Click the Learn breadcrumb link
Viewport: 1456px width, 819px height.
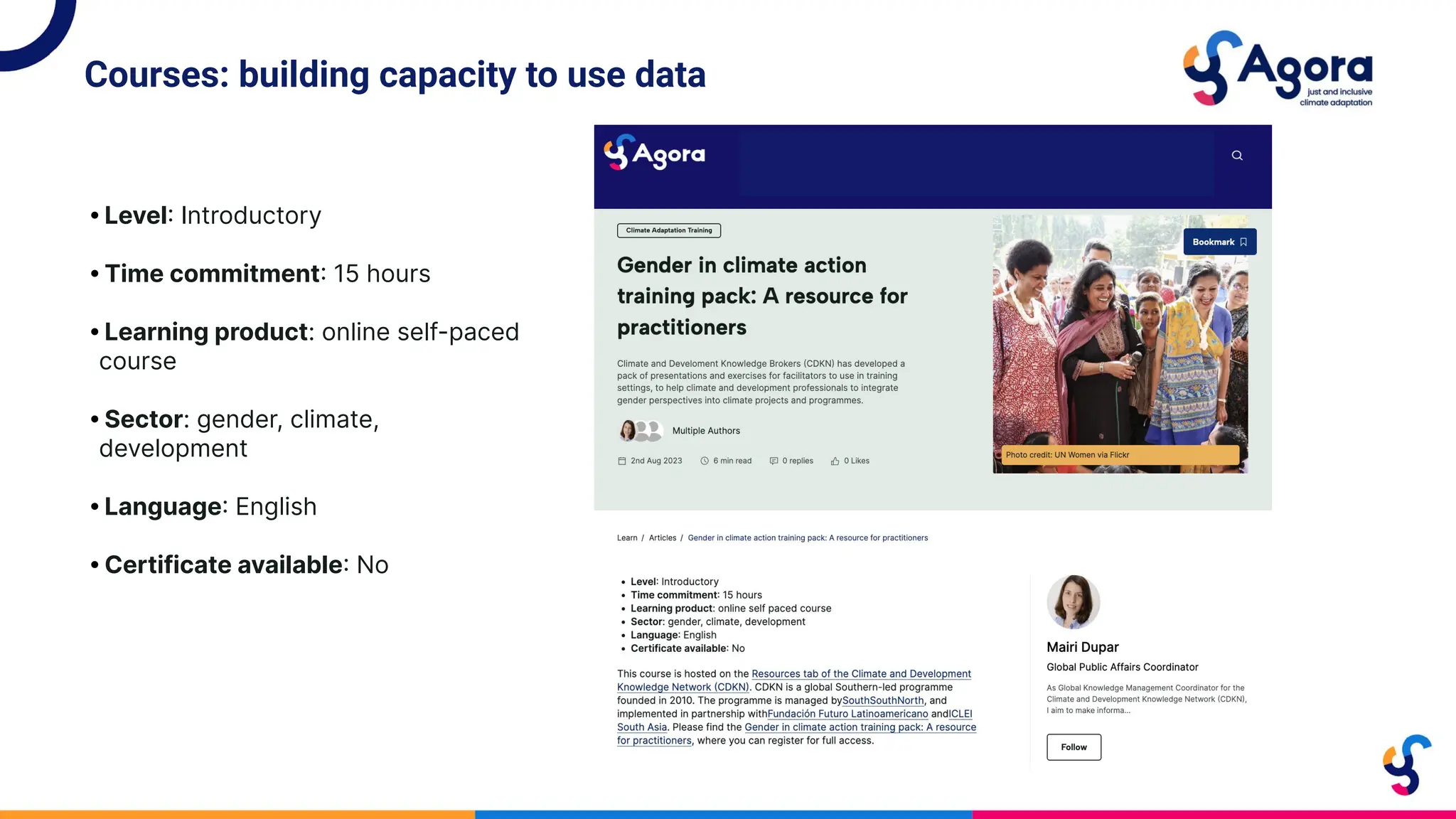[x=627, y=537]
